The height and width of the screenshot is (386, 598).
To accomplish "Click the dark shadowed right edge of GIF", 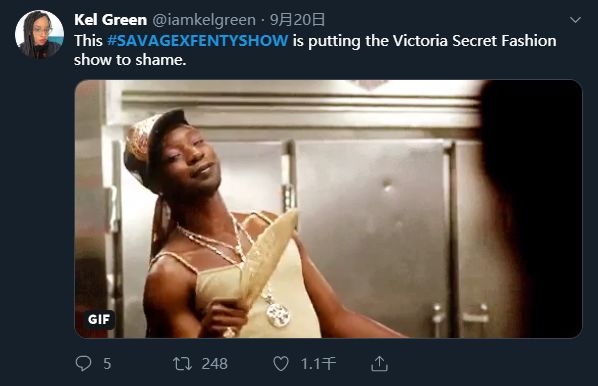I will (534, 209).
